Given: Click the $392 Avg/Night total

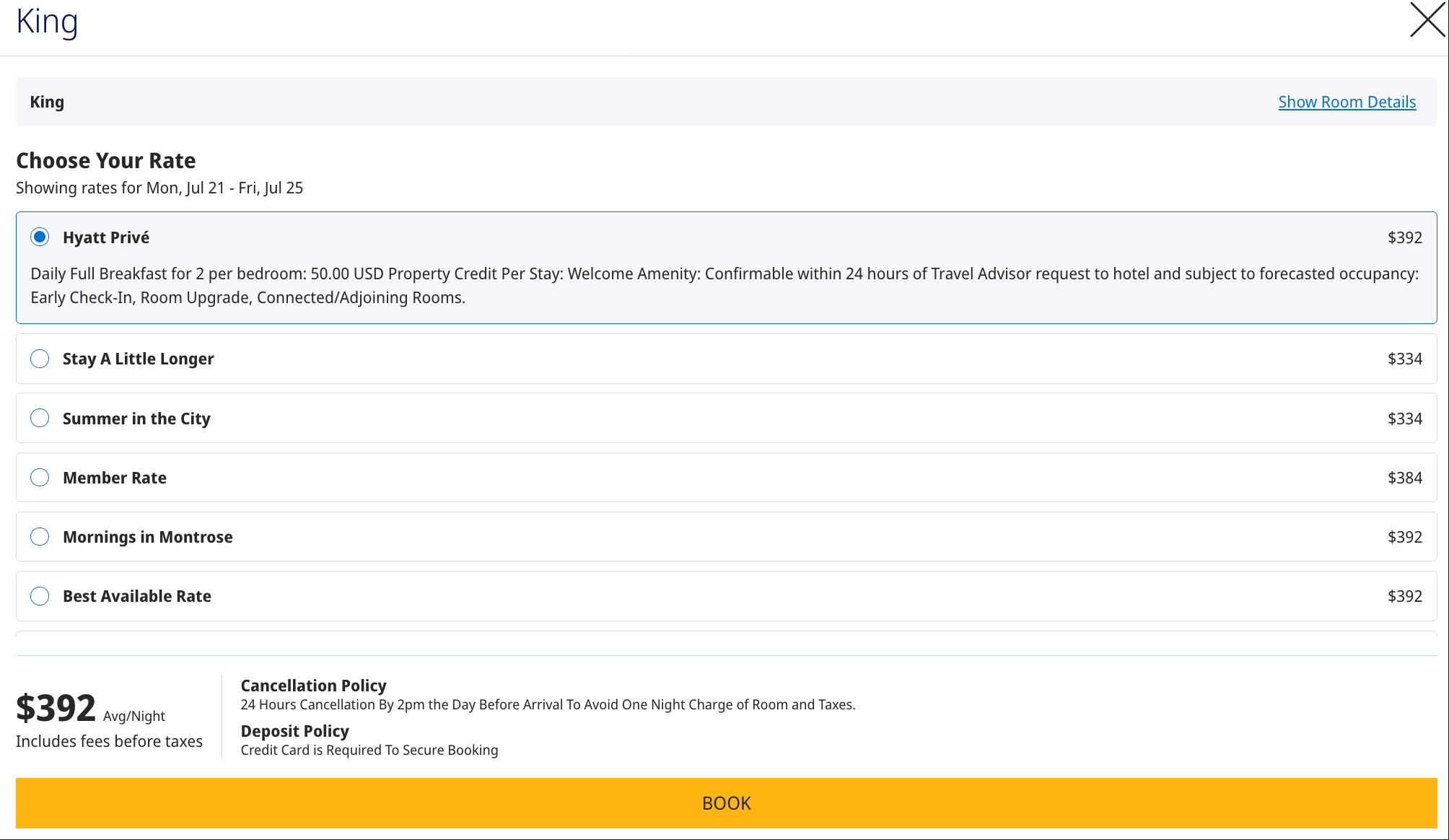Looking at the screenshot, I should click(x=90, y=708).
